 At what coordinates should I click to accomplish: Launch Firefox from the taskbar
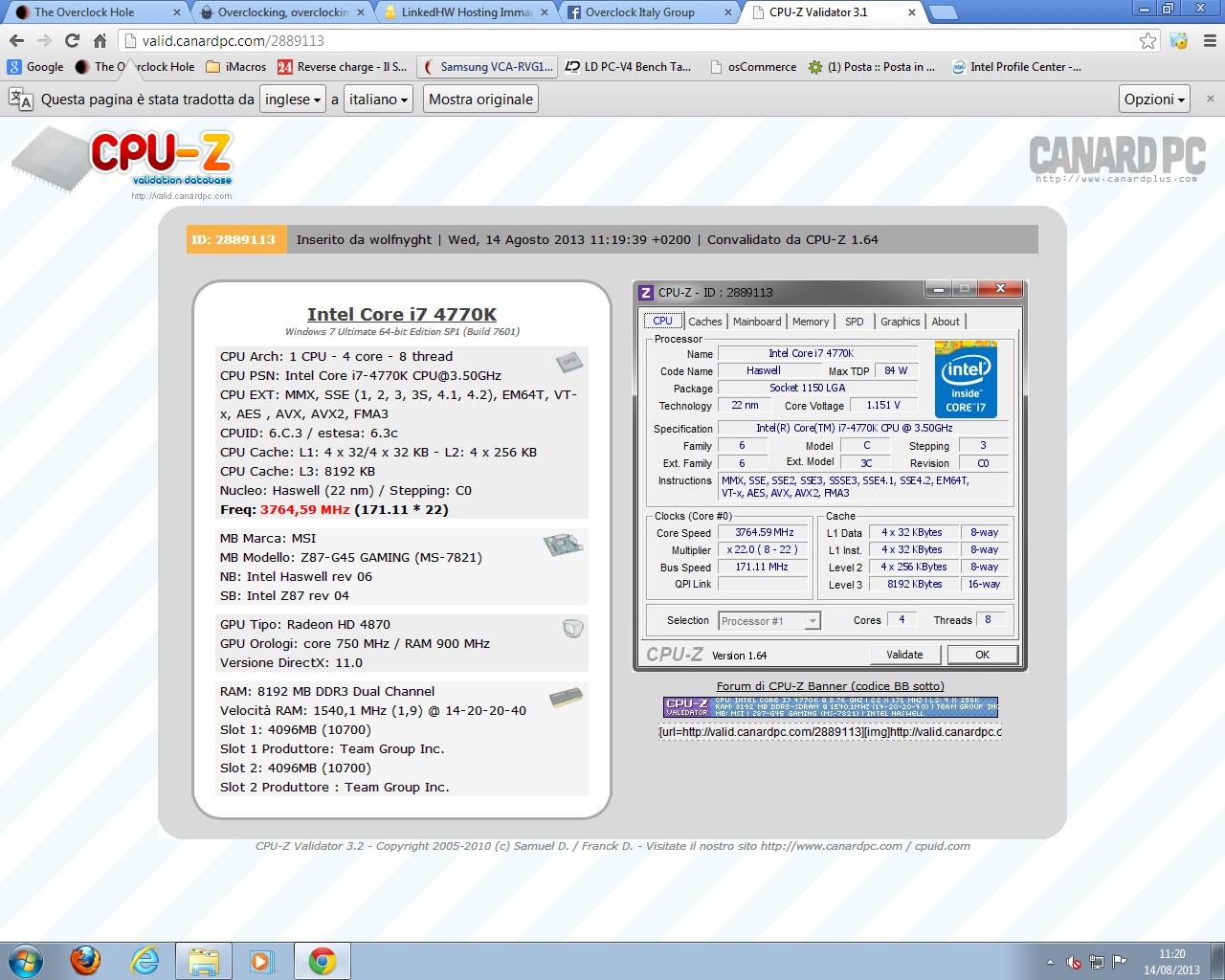tap(85, 960)
